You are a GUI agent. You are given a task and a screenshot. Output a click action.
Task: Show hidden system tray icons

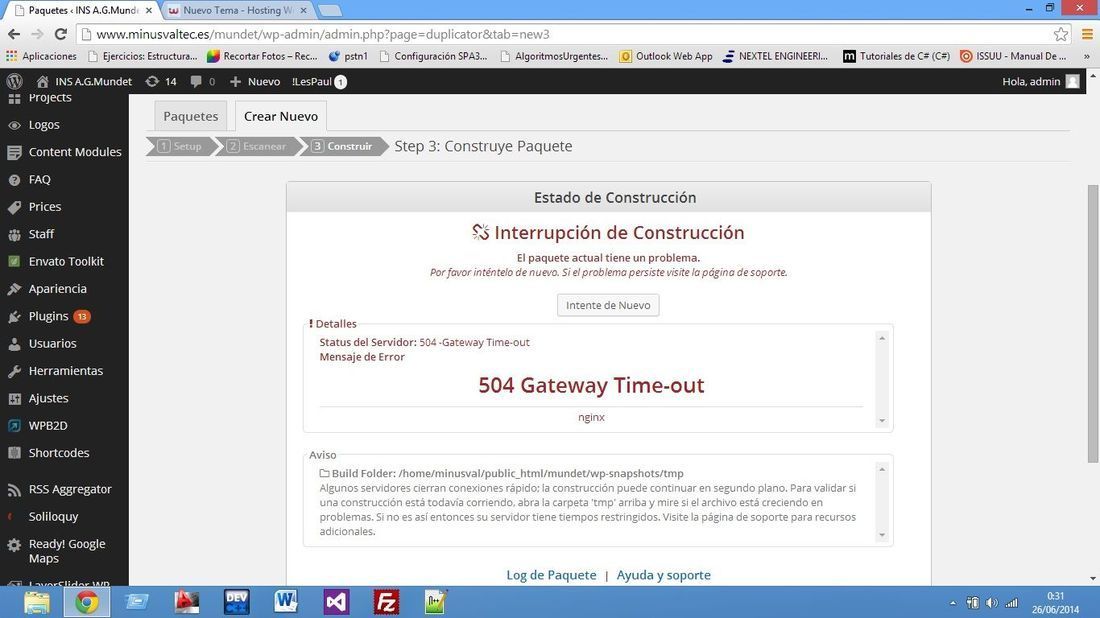pos(953,603)
